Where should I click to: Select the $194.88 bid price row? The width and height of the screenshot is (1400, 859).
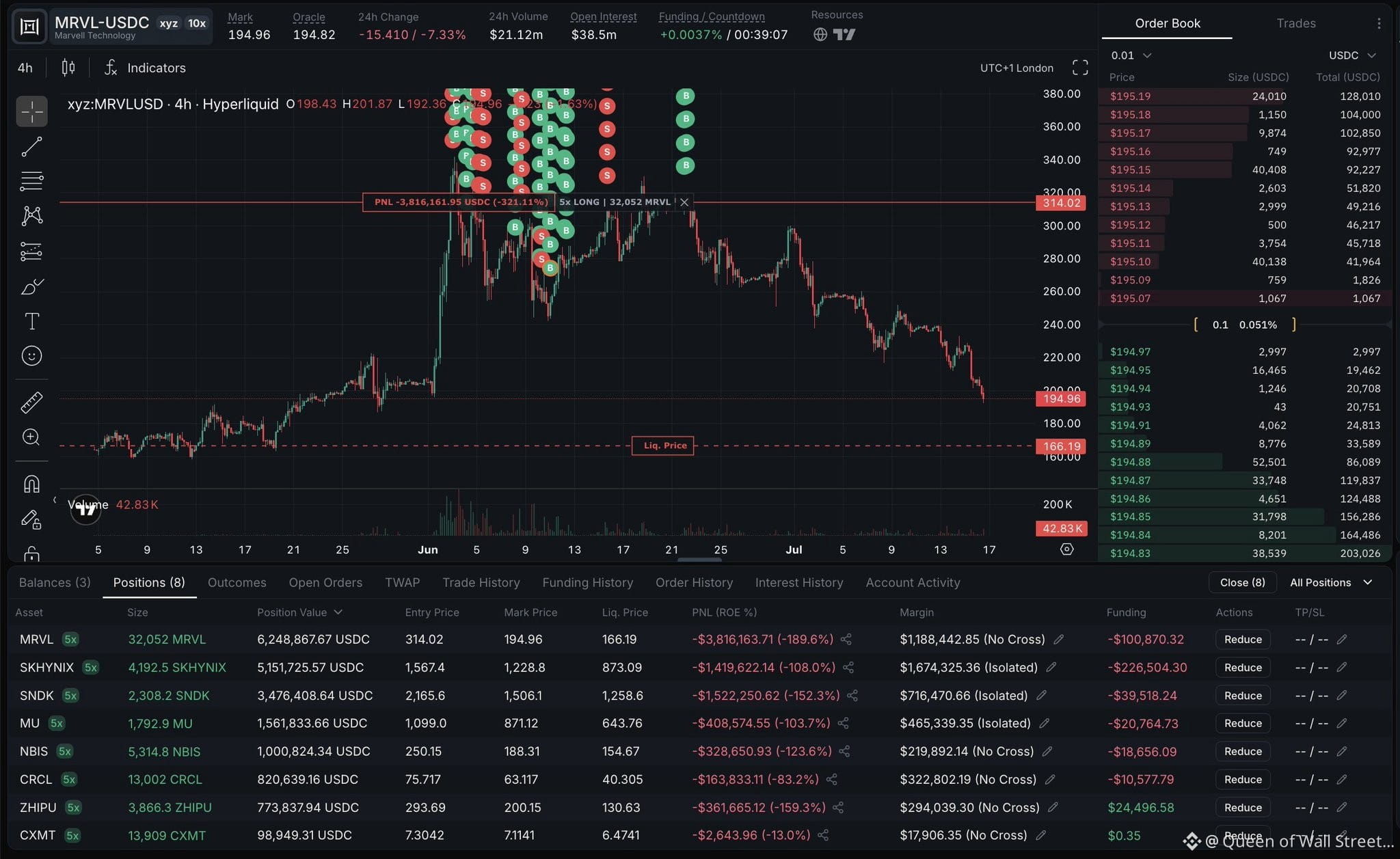point(1246,462)
